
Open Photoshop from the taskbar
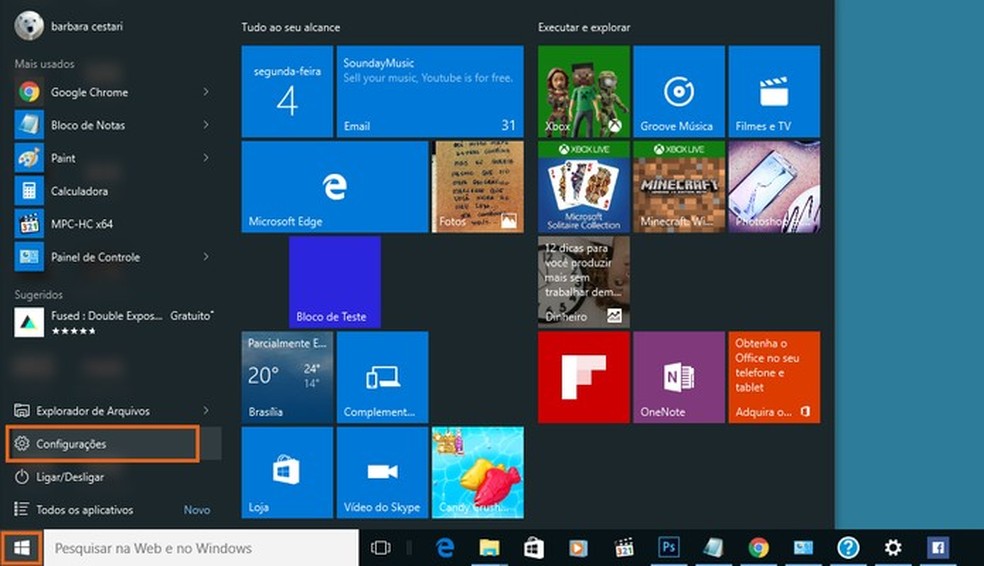click(668, 548)
